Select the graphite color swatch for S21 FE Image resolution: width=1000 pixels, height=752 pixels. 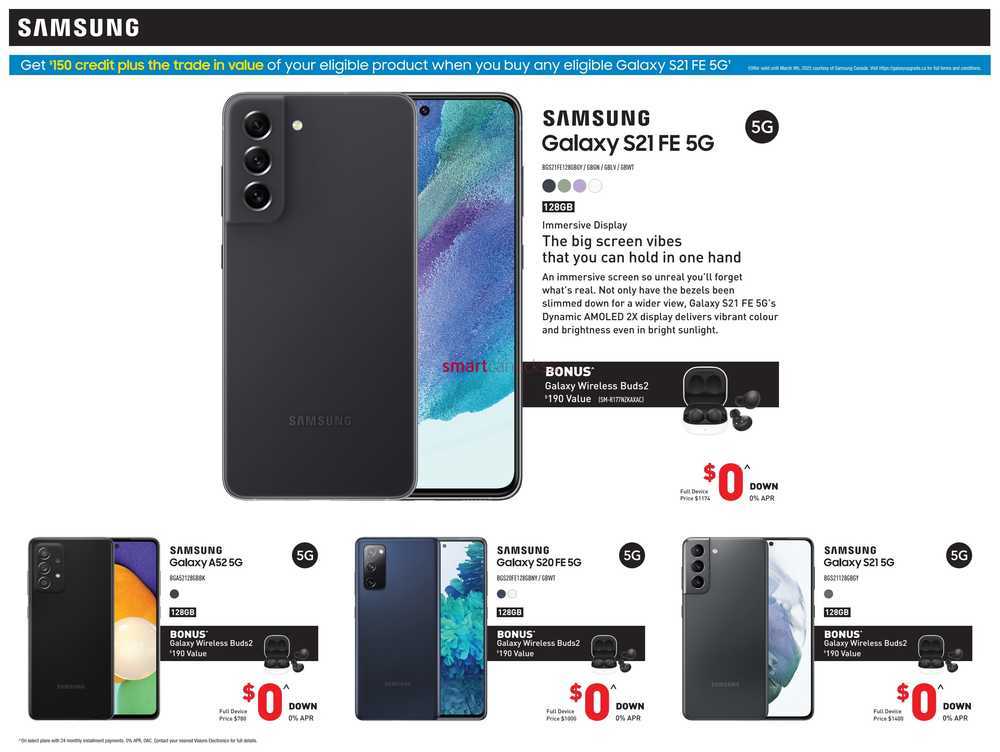tap(548, 186)
